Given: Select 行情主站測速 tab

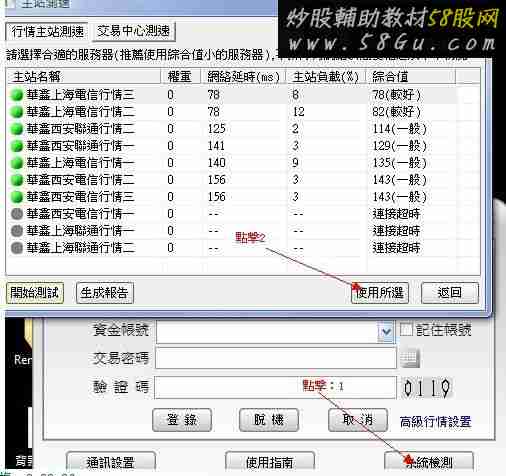Looking at the screenshot, I should 47,32.
